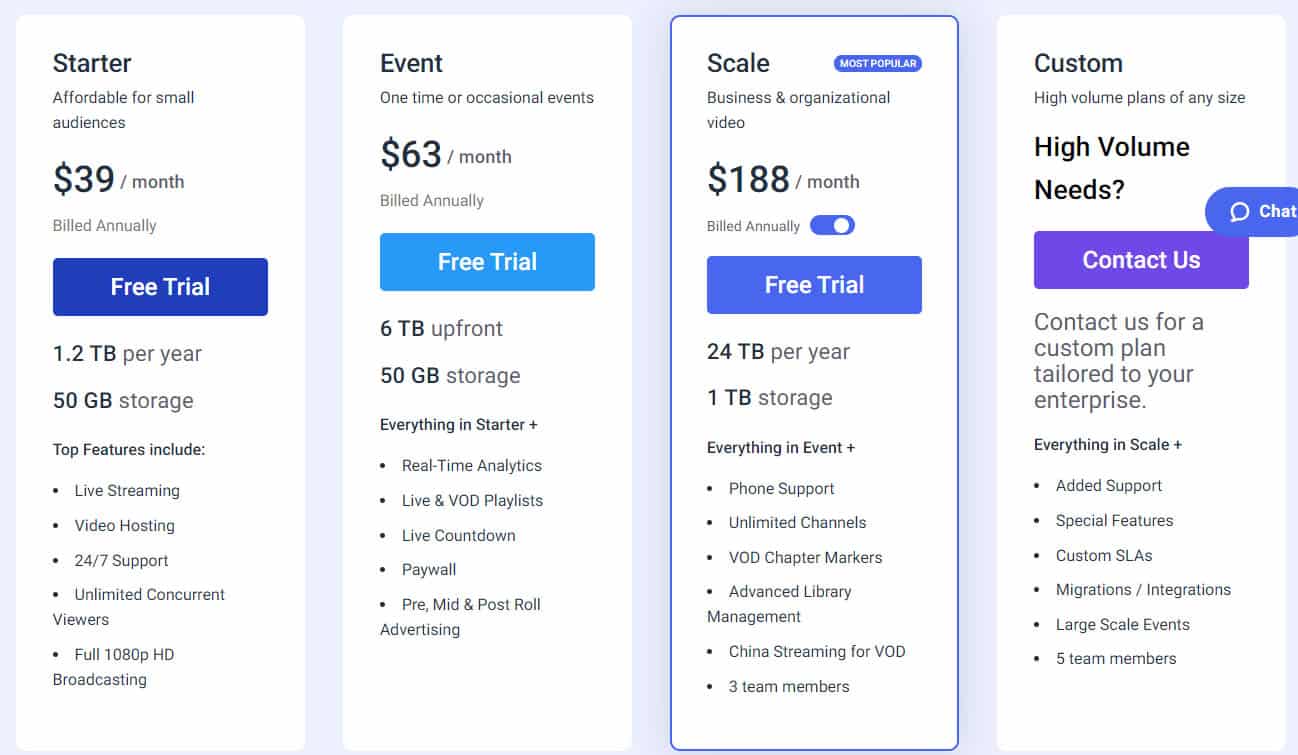Click Phone Support under the Scale plan
The height and width of the screenshot is (755, 1298).
(x=782, y=488)
